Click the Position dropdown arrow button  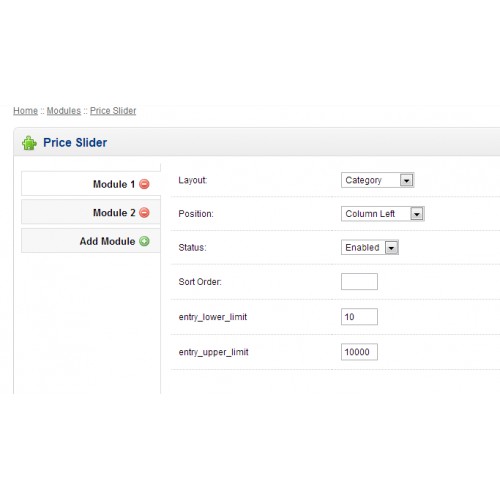click(x=417, y=214)
